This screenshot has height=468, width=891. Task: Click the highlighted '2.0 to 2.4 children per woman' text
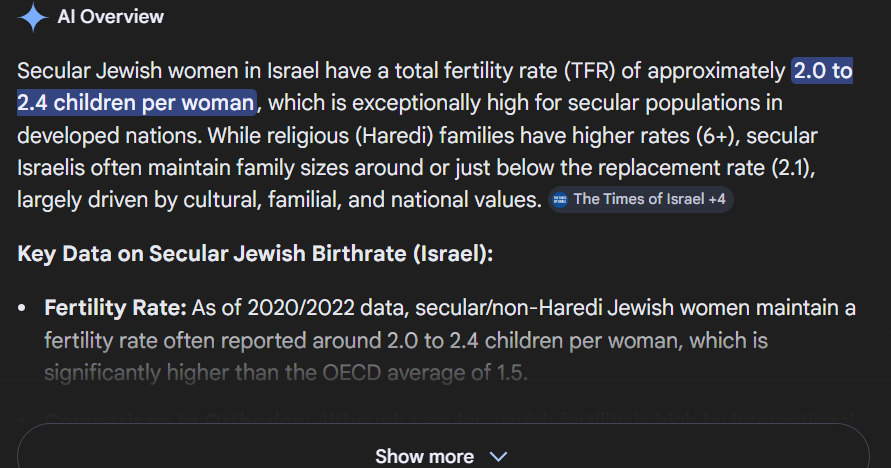[x=136, y=102]
